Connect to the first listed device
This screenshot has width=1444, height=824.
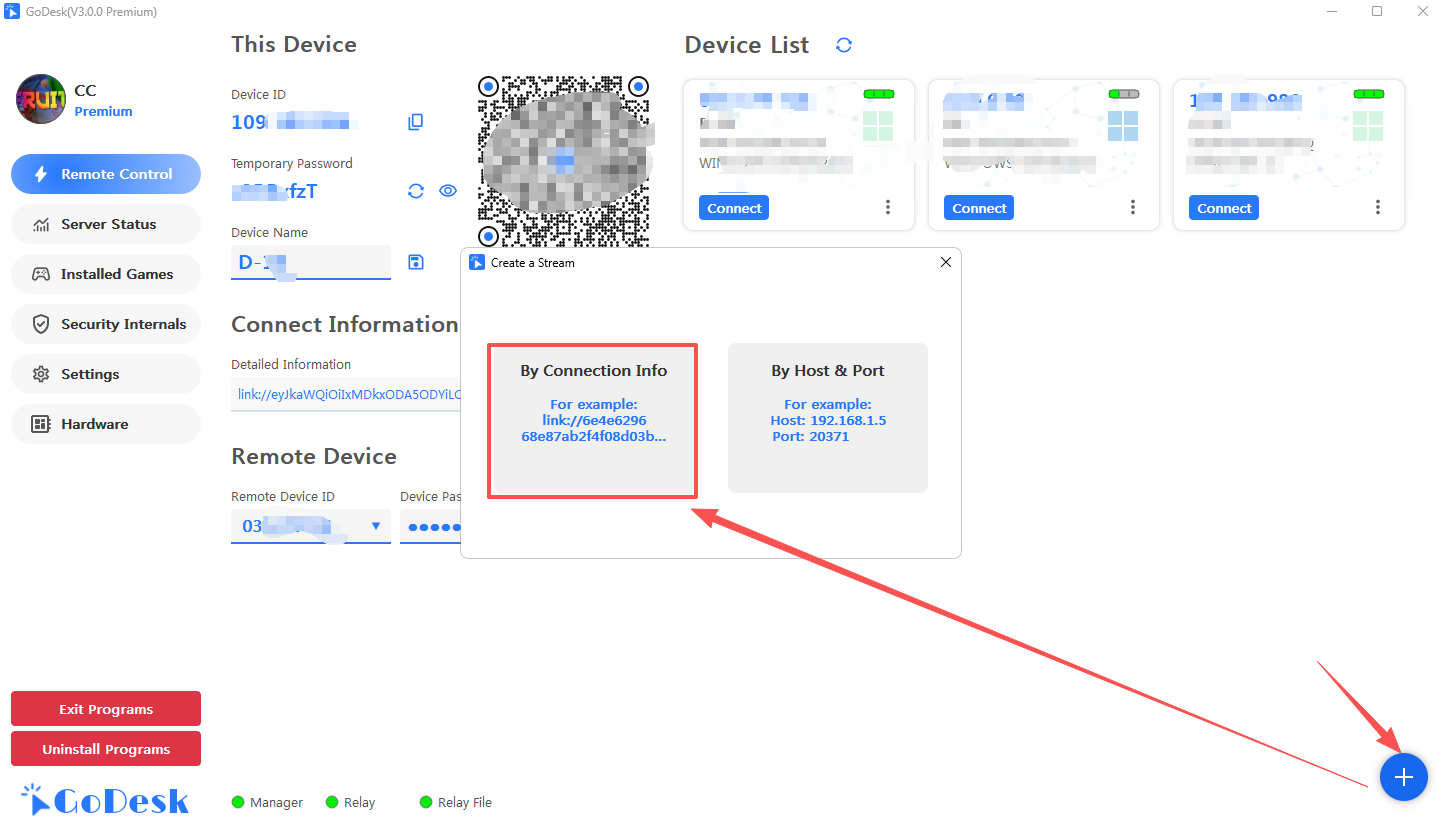734,208
